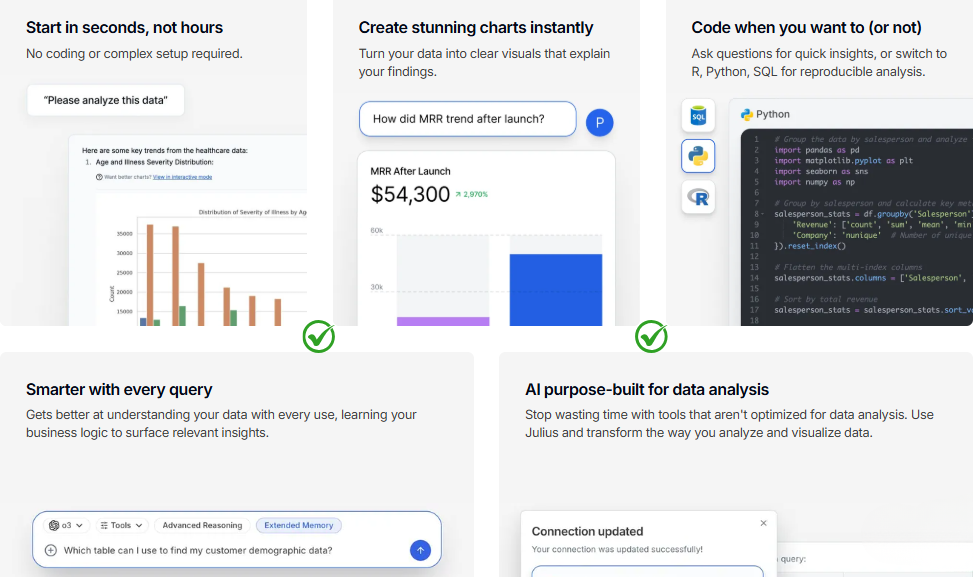
Task: Click the 'Please analyze this data' prompt chip
Action: point(104,100)
